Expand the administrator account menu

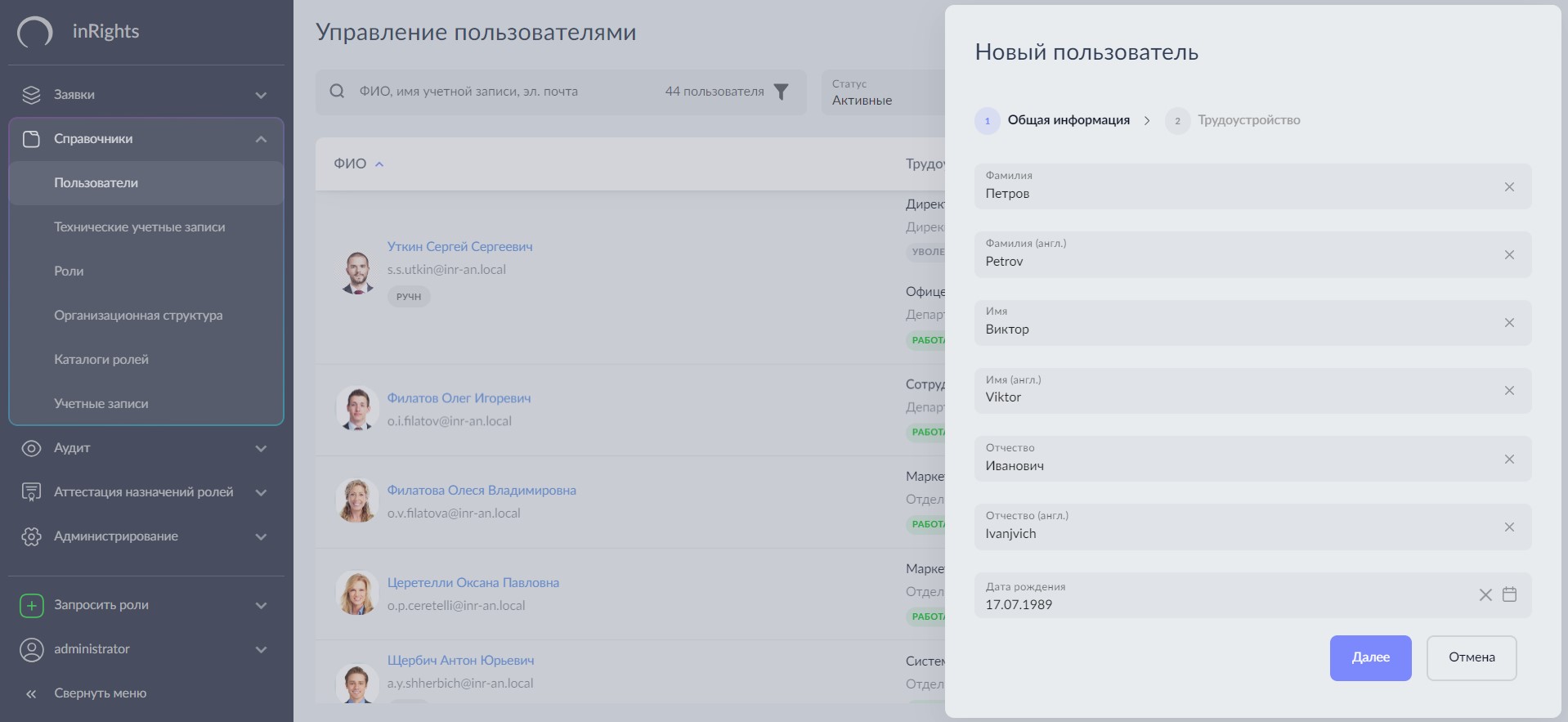(261, 649)
